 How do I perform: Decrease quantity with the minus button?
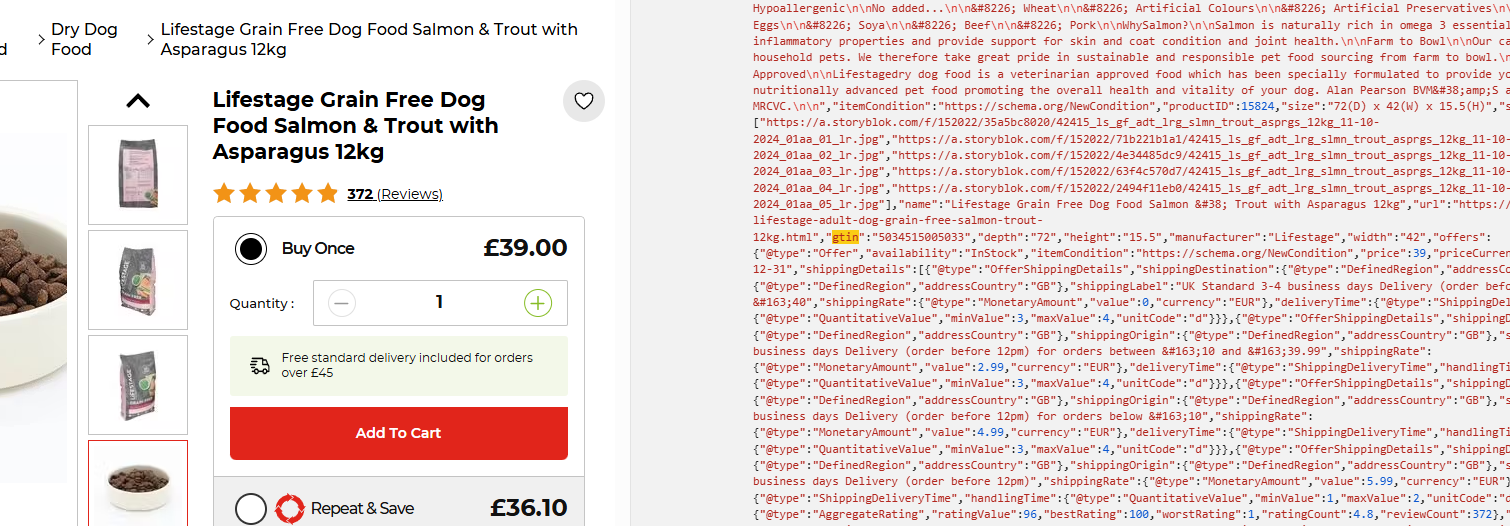point(342,303)
